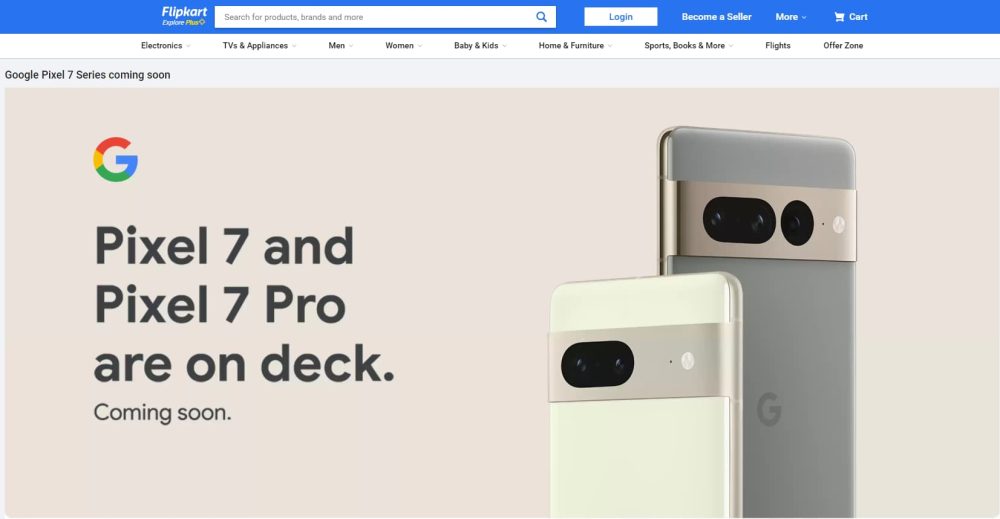Screen dimensions: 1000x519
Task: Expand the Electronics category menu
Action: click(x=165, y=46)
